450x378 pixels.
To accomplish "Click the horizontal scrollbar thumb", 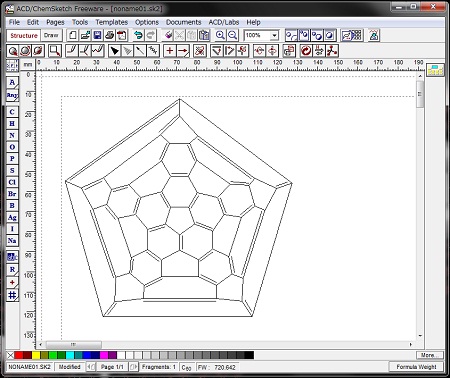I will tap(74, 344).
